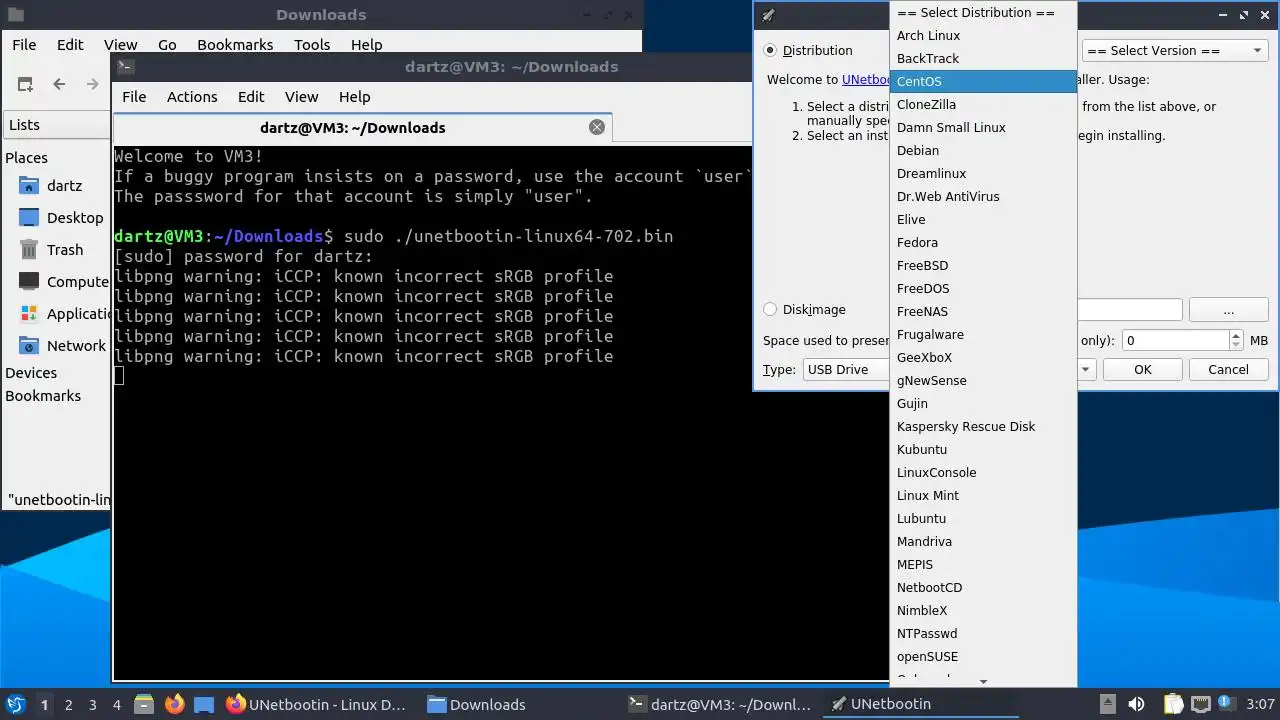Open clipboard manager tray icon
This screenshot has width=1280, height=720.
pos(1173,704)
